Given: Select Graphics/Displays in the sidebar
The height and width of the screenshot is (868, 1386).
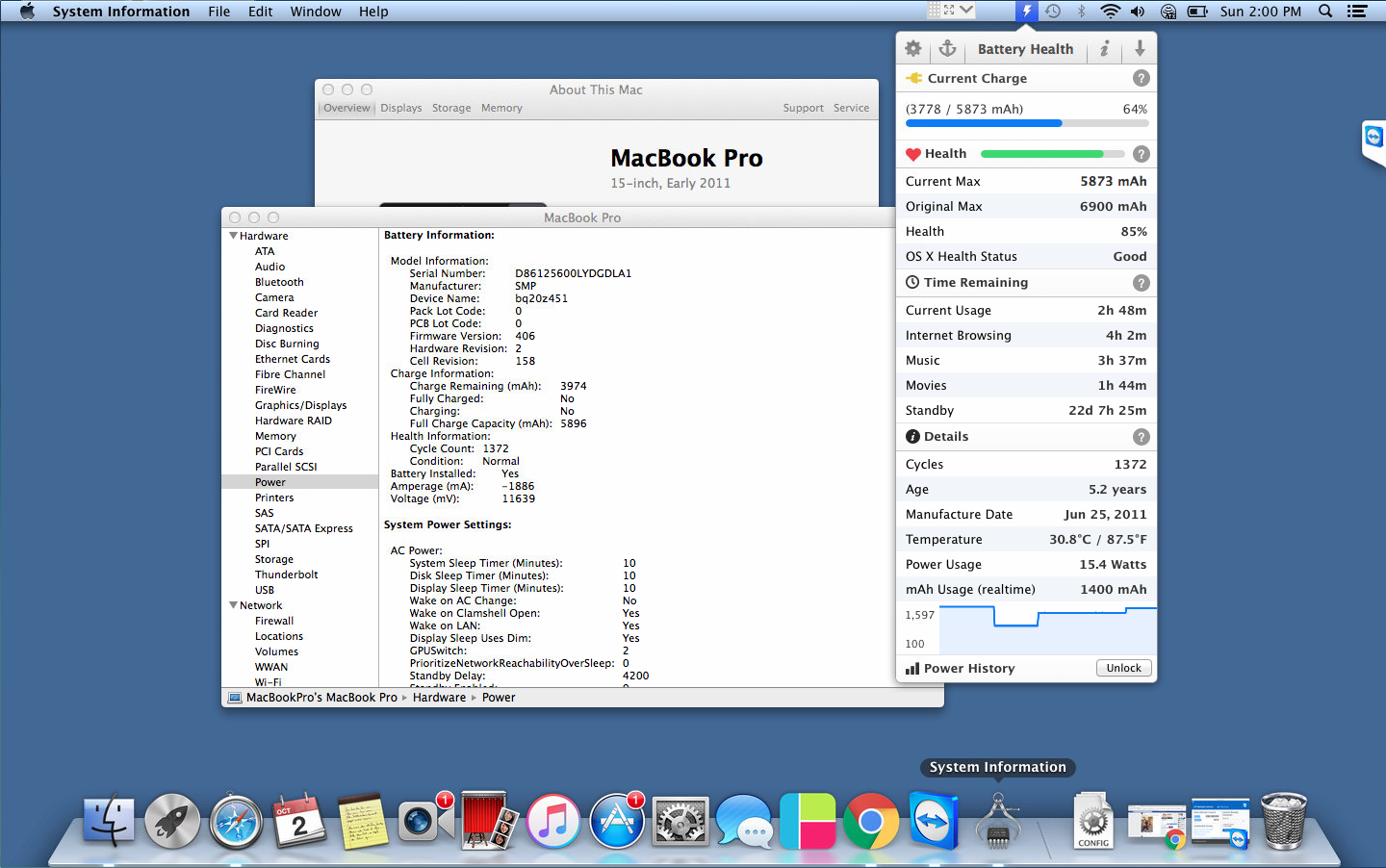Looking at the screenshot, I should click(x=300, y=405).
